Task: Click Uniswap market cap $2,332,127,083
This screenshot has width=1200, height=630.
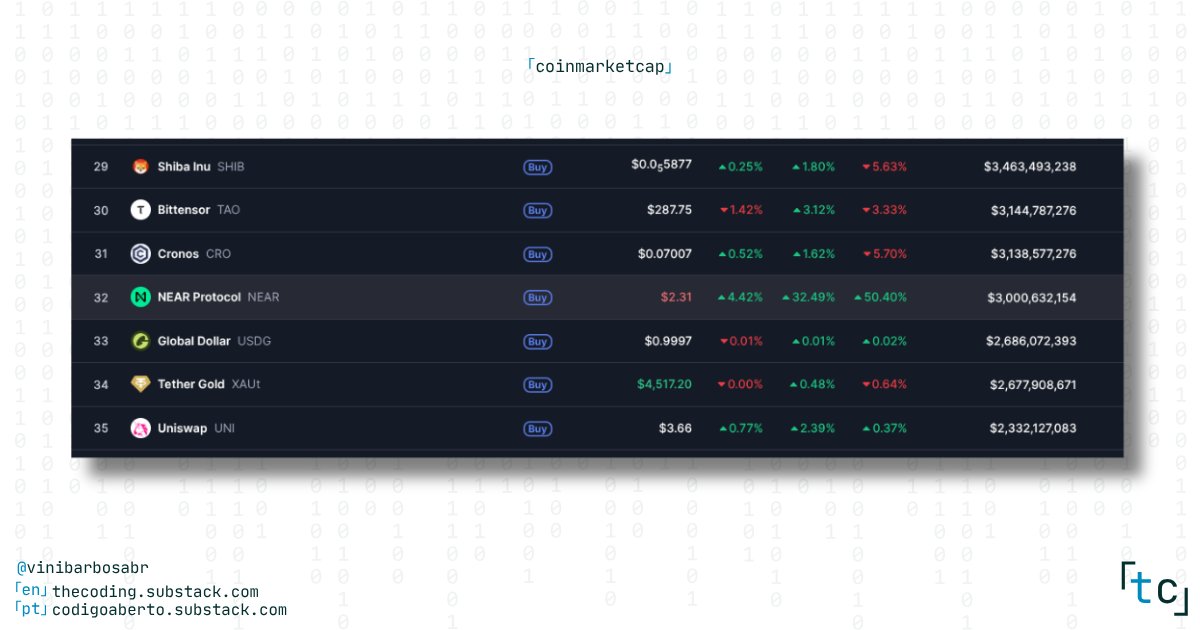Action: [1033, 428]
